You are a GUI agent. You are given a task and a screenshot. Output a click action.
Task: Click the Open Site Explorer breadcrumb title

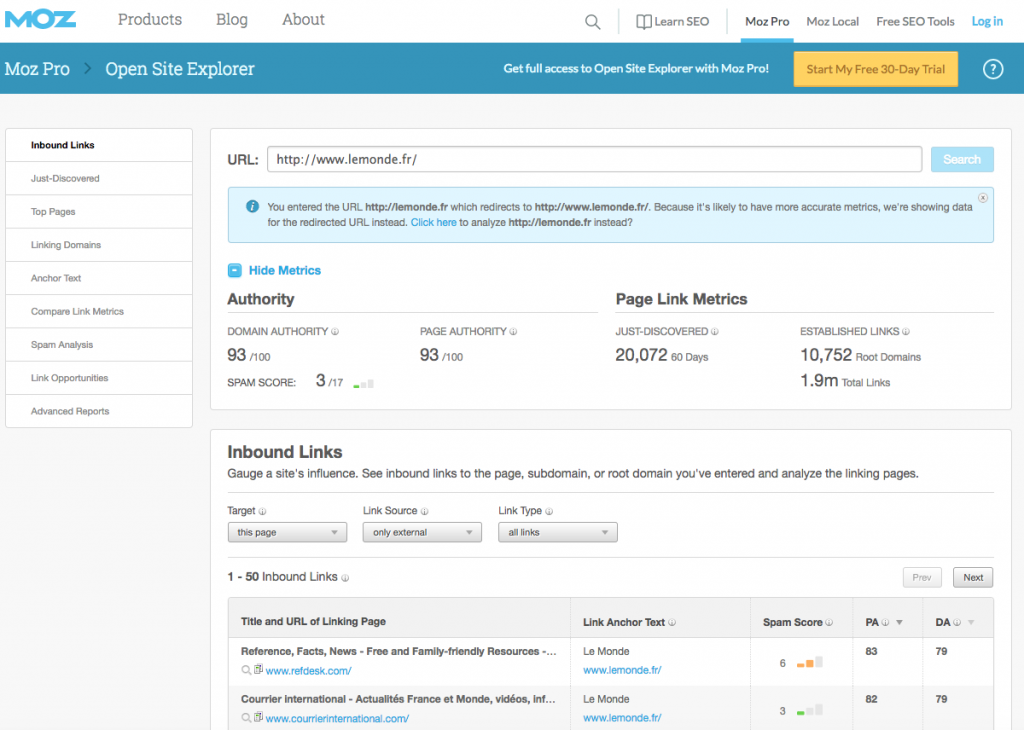180,69
